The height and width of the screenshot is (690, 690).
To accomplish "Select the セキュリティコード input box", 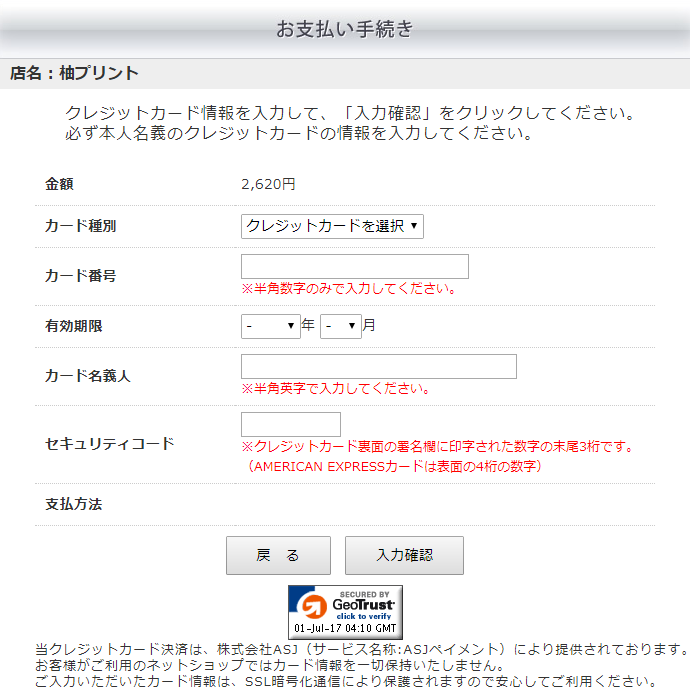I will 290,425.
